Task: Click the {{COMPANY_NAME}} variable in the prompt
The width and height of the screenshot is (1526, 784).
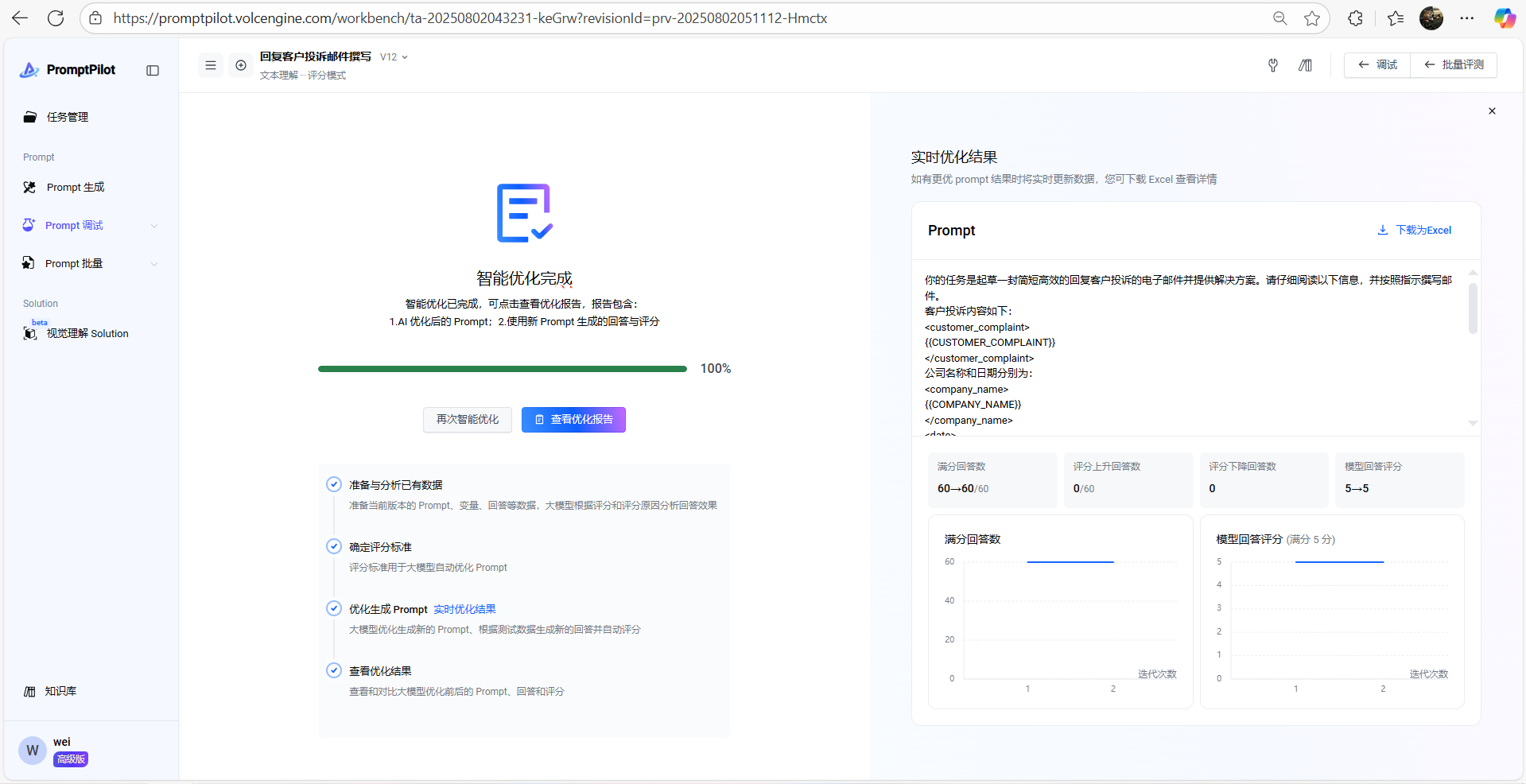Action: coord(973,405)
